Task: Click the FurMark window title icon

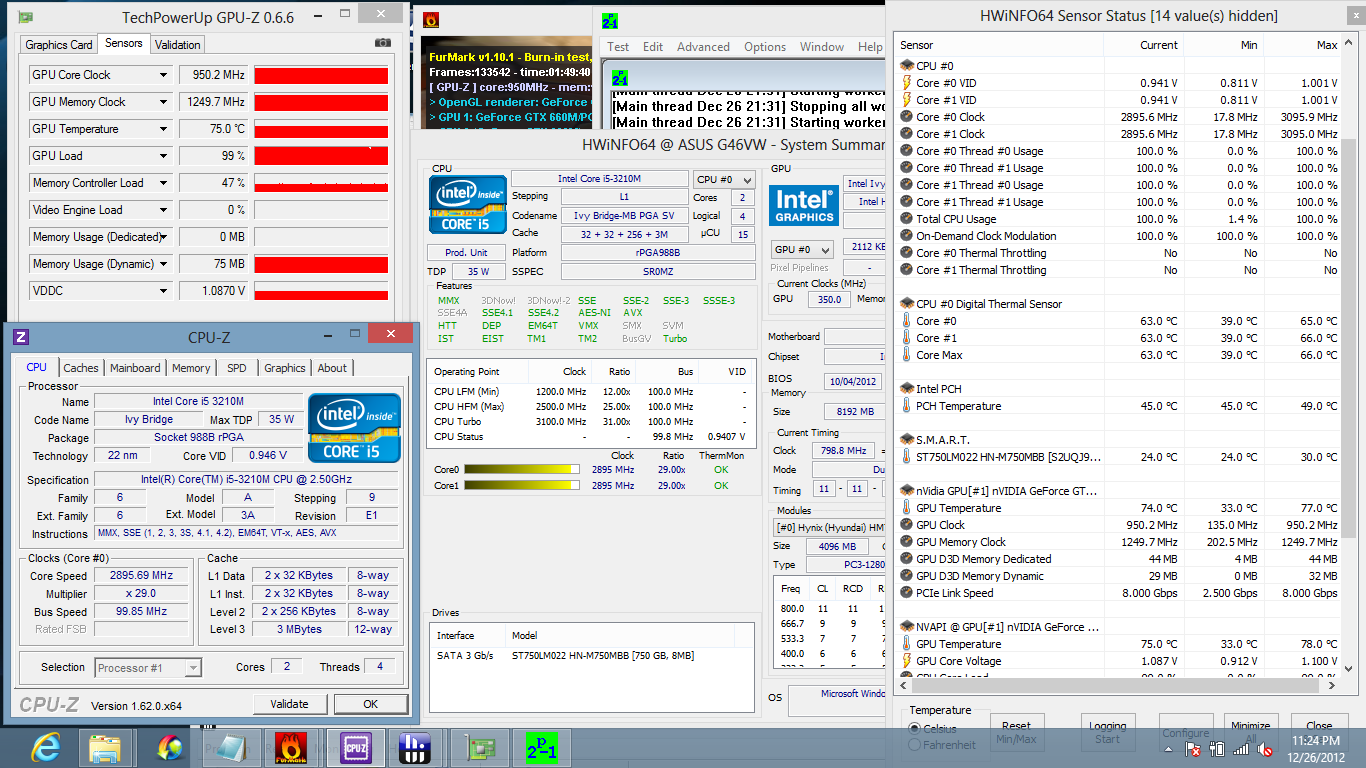Action: pos(431,19)
